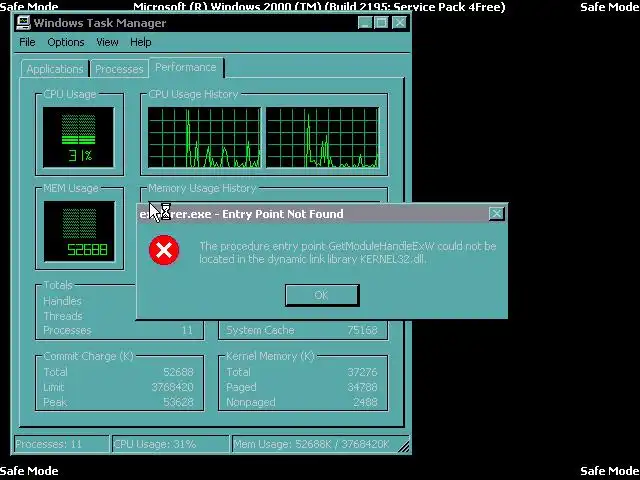Click the Commit Charge Limit value 3768420
Screen dimensions: 640x480
point(172,387)
